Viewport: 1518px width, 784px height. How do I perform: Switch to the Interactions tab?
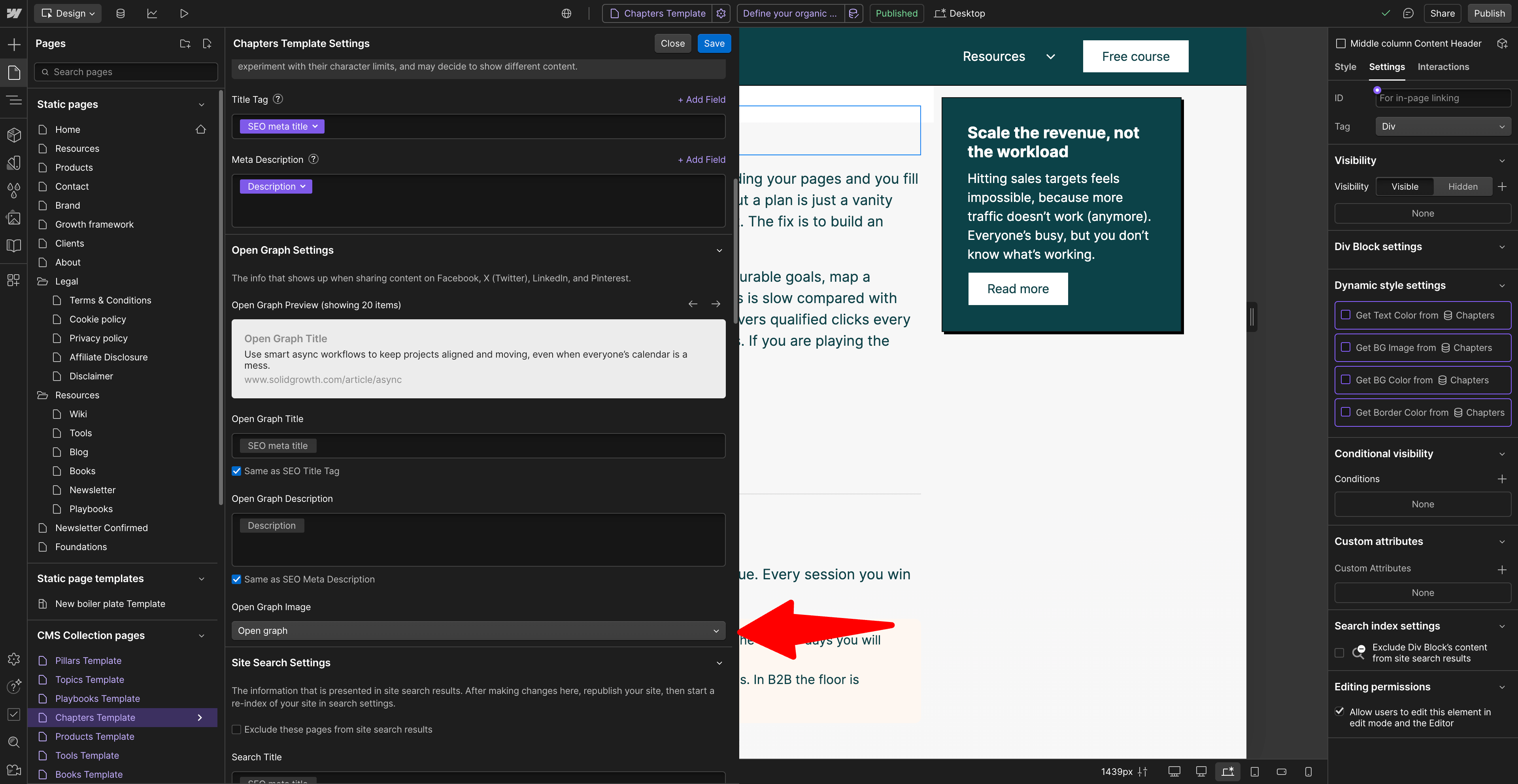[1443, 67]
